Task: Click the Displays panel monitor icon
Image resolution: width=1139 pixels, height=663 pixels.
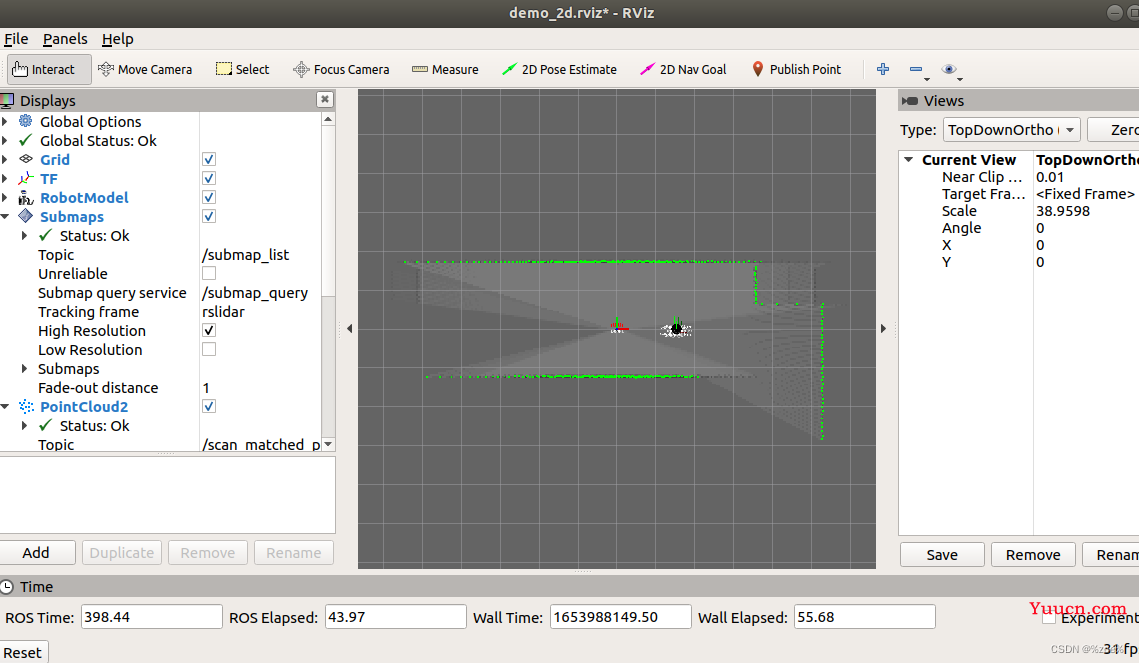Action: 7,100
